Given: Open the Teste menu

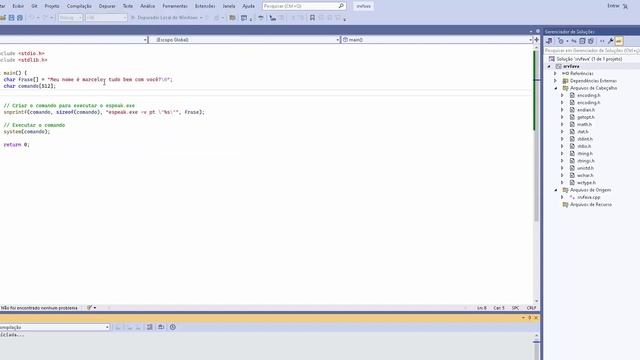Looking at the screenshot, I should tap(128, 6).
